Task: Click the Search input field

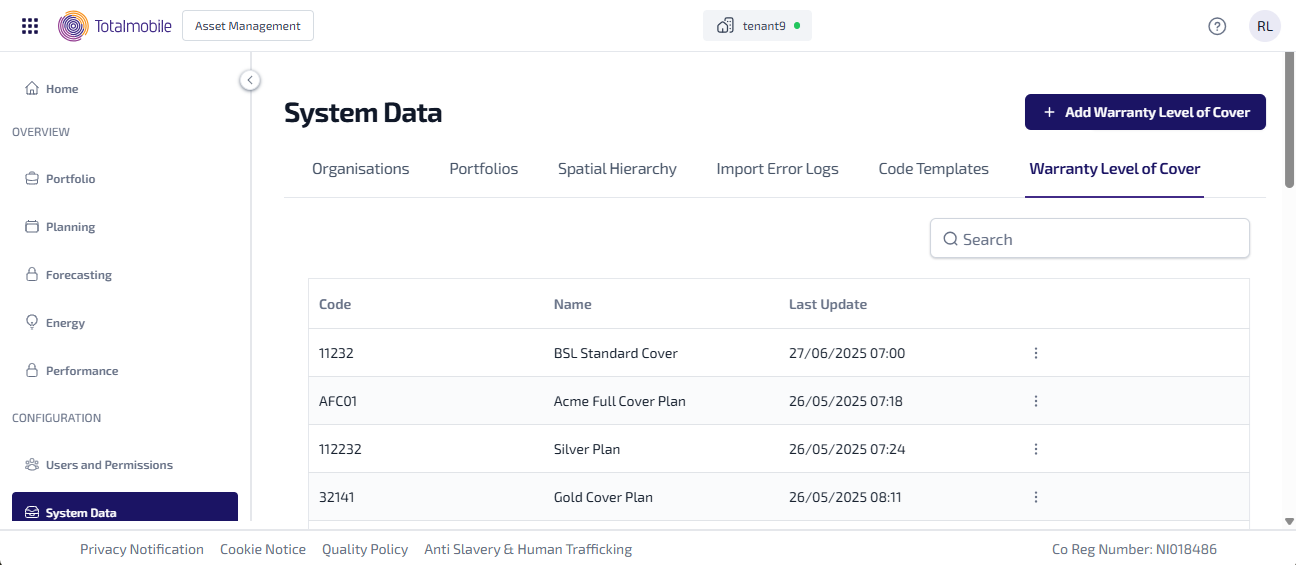Action: (1090, 239)
